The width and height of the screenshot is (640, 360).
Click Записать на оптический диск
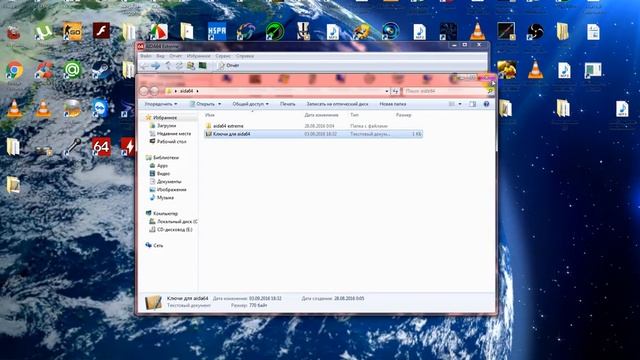point(337,104)
